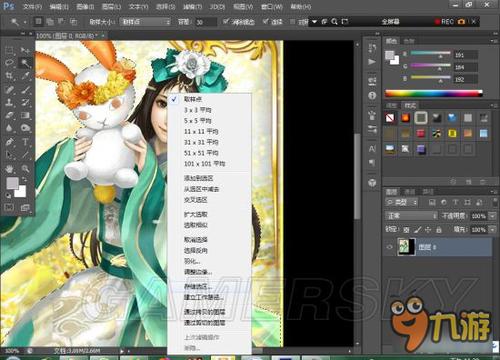This screenshot has width=500, height=360.
Task: Open the Character panel icon in dock
Action: click(372, 149)
